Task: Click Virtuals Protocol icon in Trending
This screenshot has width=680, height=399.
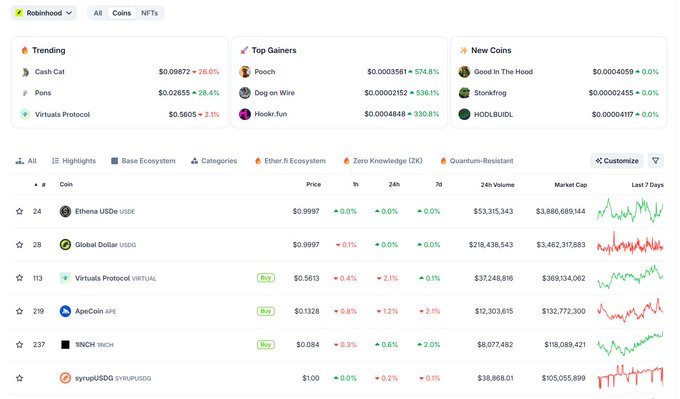Action: click(x=25, y=114)
